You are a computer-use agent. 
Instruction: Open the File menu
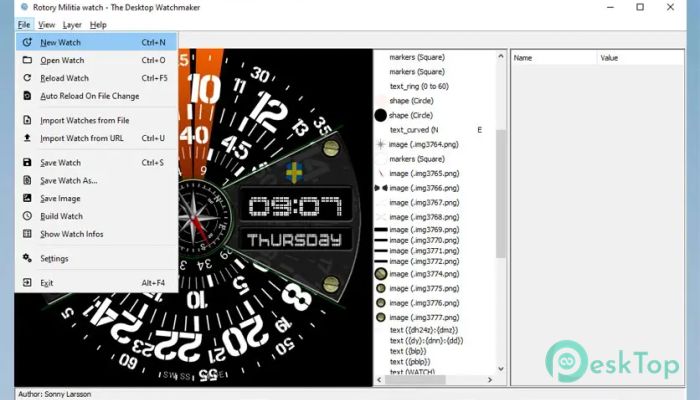tap(24, 25)
